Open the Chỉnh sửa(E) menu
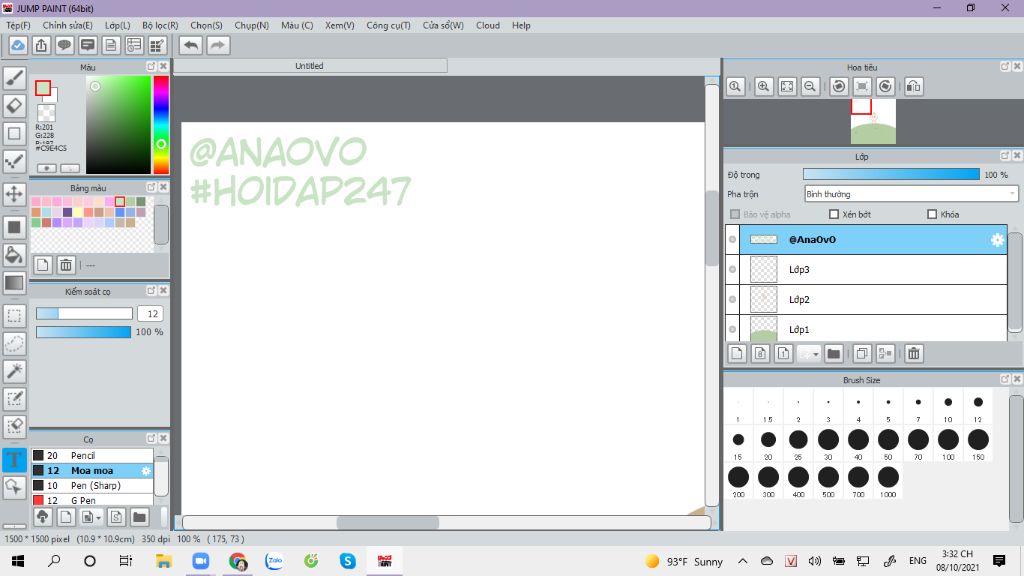1024x576 pixels. pyautogui.click(x=67, y=25)
